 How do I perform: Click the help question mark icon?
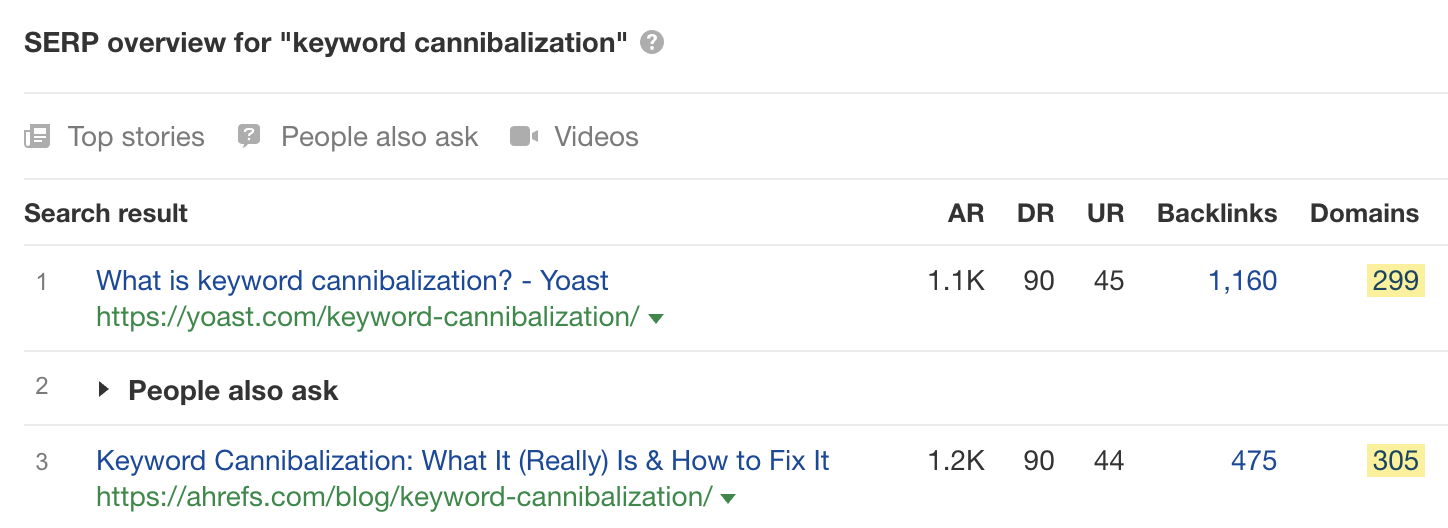[x=652, y=43]
